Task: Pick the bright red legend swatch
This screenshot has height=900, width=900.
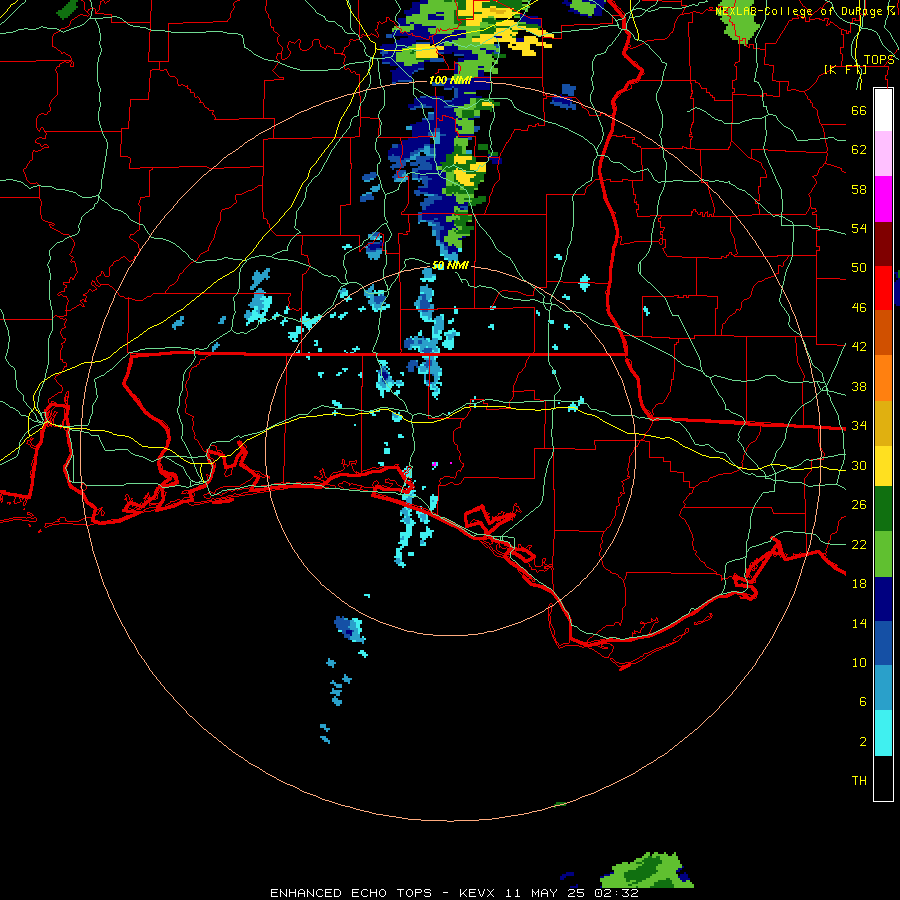Action: coord(883,288)
